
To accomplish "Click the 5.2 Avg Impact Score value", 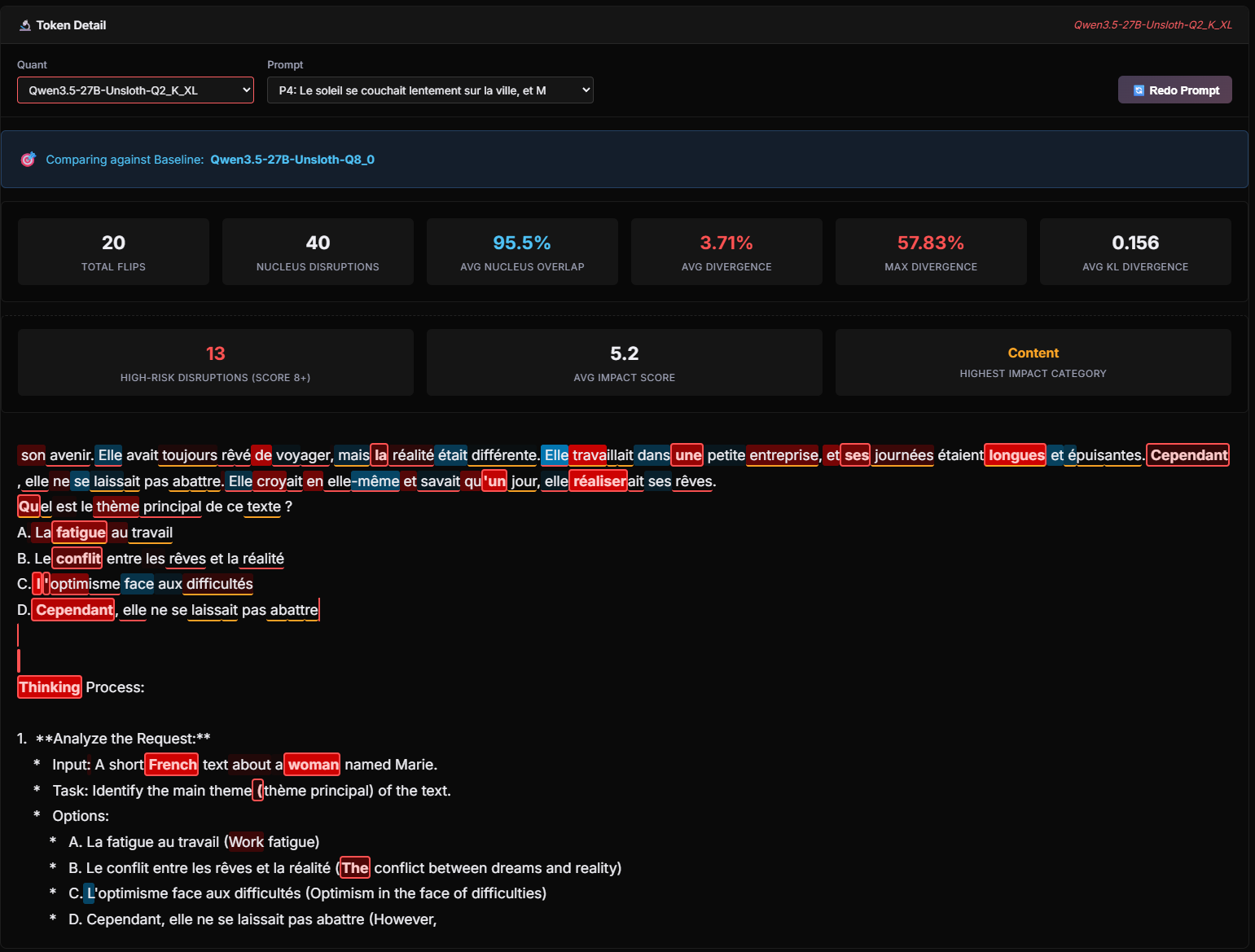I will click(625, 353).
